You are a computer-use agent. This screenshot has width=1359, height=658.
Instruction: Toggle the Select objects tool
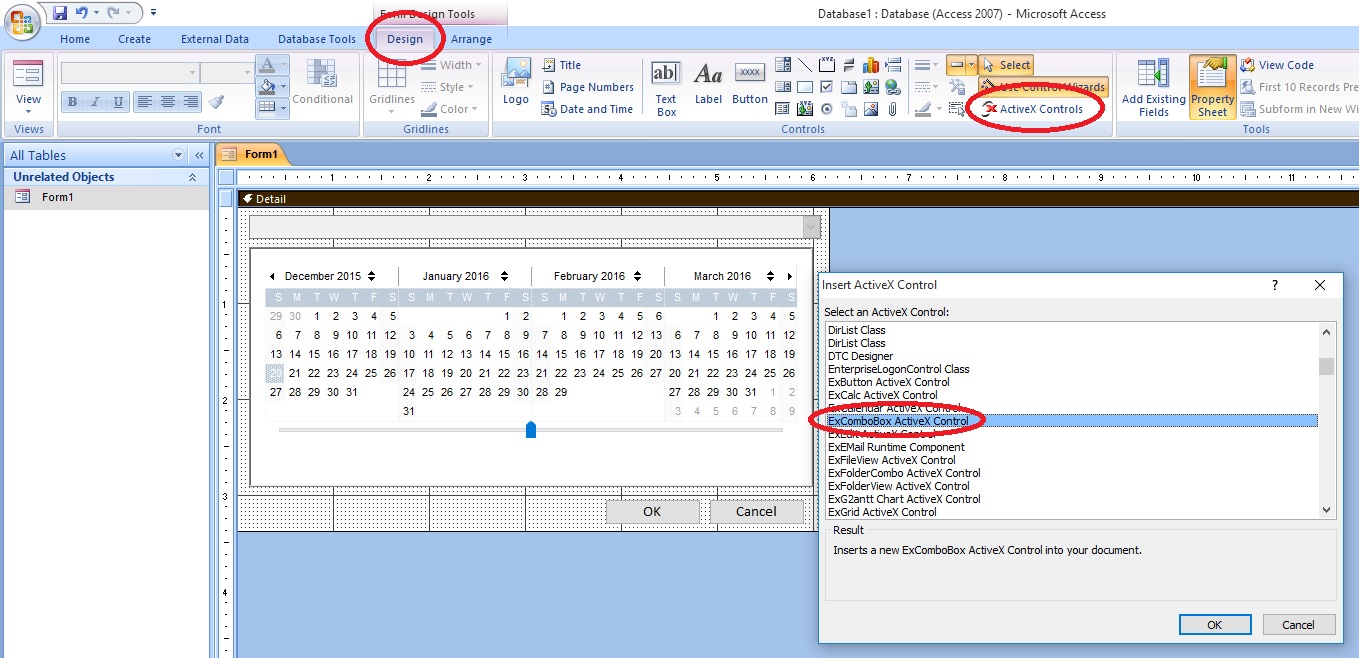pos(1006,65)
